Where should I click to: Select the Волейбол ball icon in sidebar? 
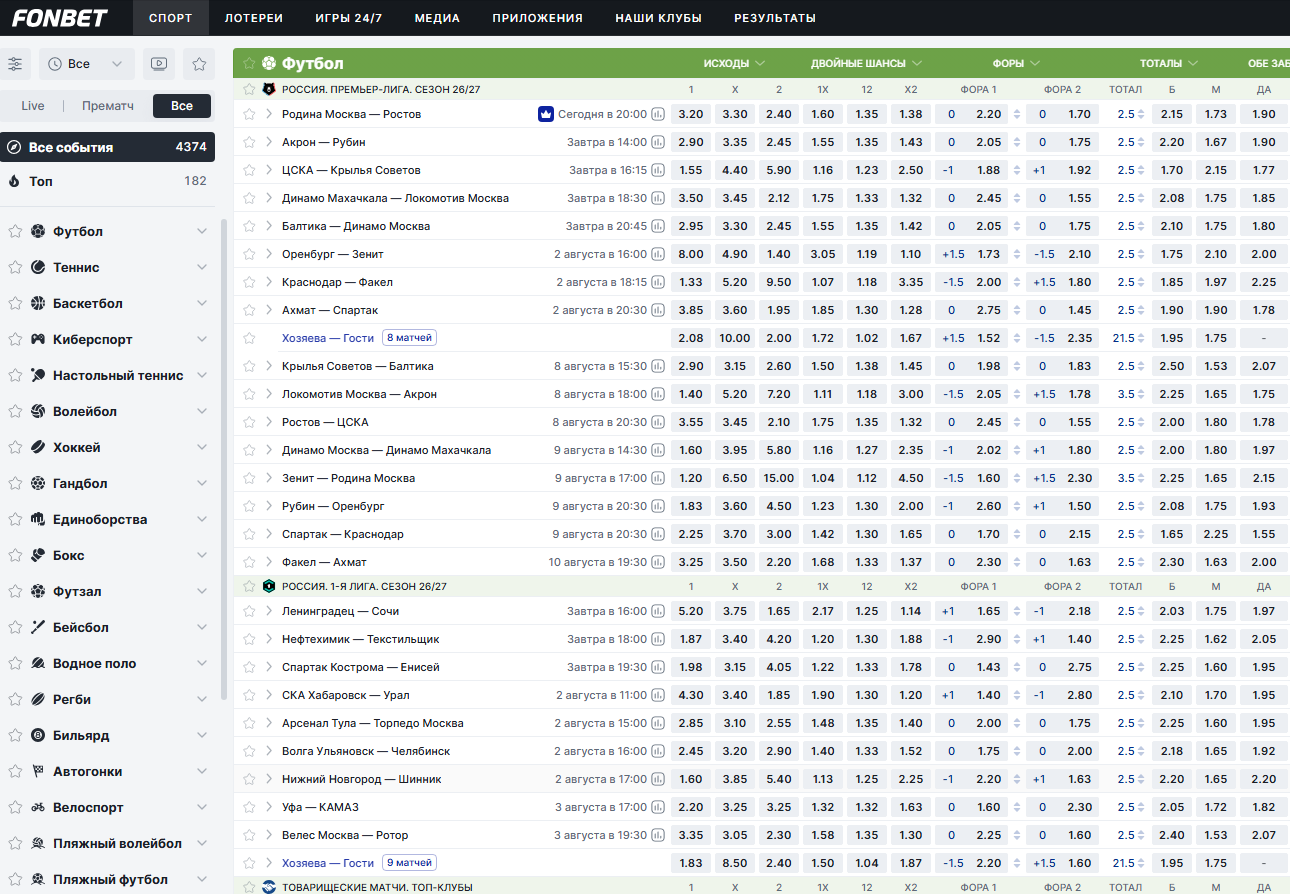(38, 411)
